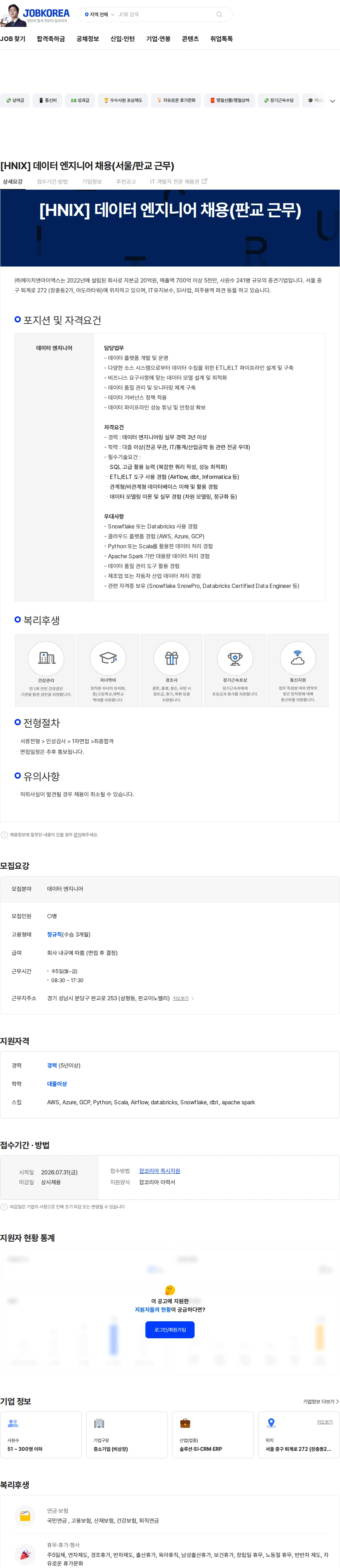Open the 지역 전체 region dropdown
Screen dimensions: 340x1568
click(x=99, y=15)
